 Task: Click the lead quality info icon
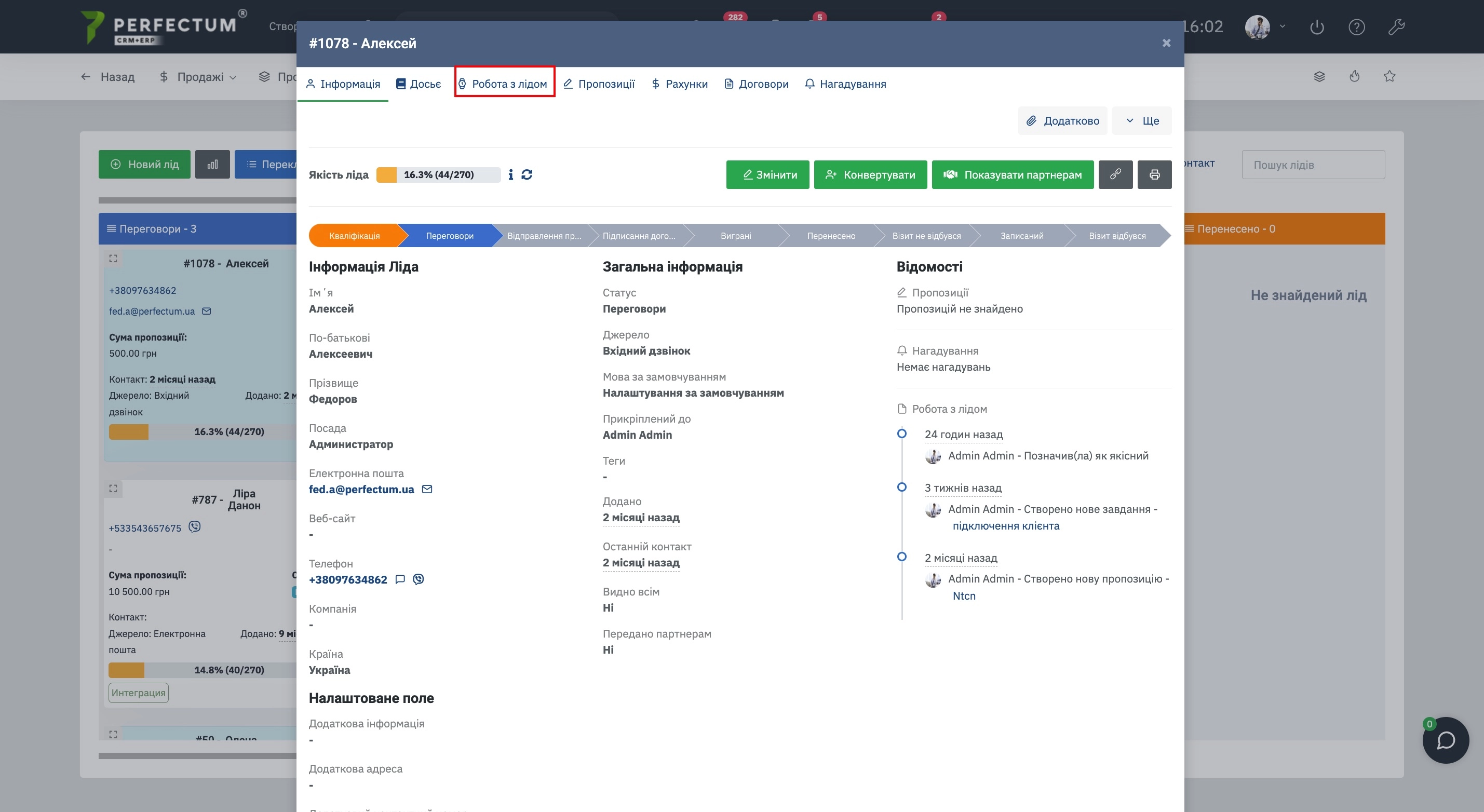[510, 174]
